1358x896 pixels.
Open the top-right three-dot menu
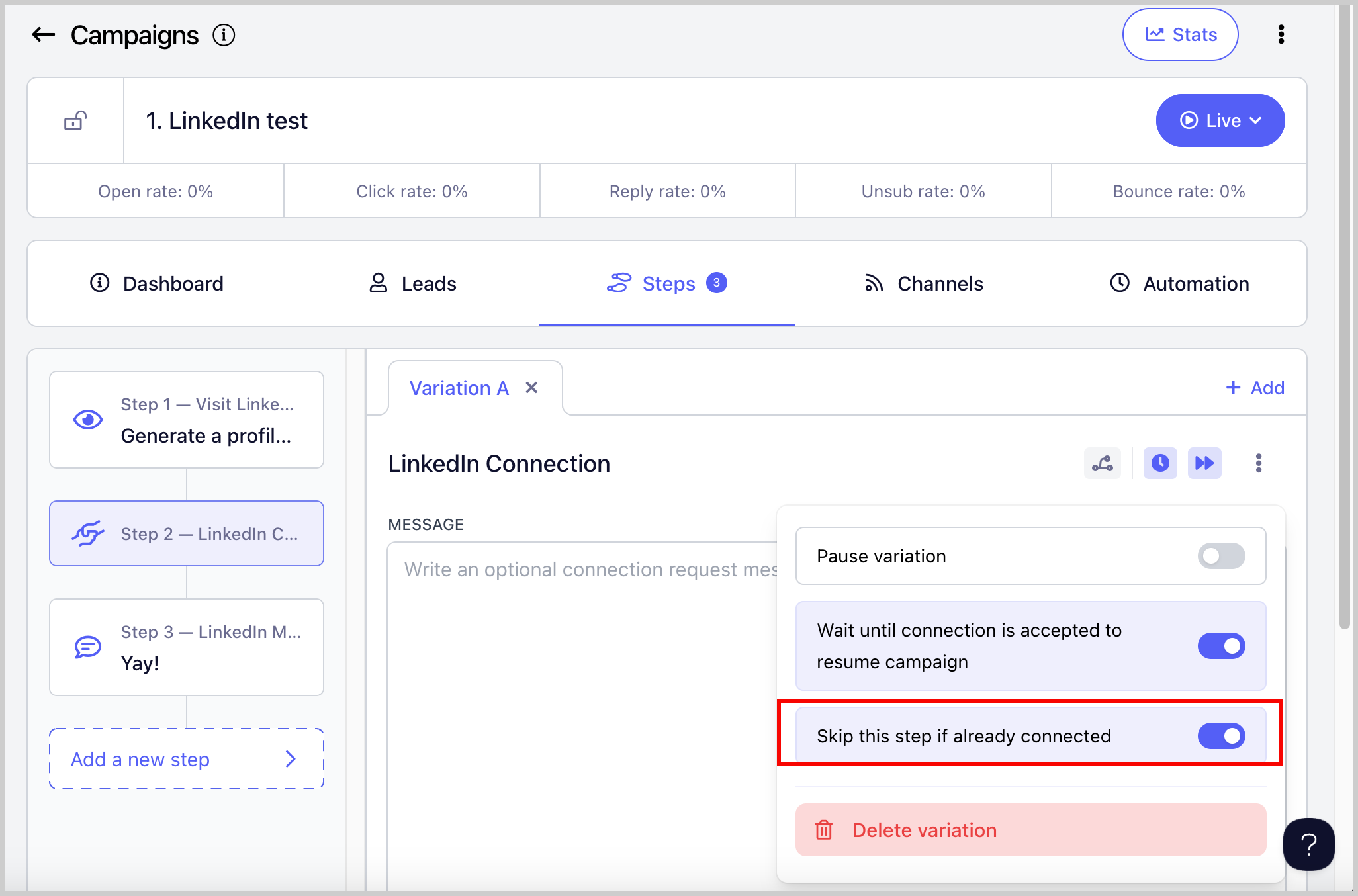tap(1281, 34)
